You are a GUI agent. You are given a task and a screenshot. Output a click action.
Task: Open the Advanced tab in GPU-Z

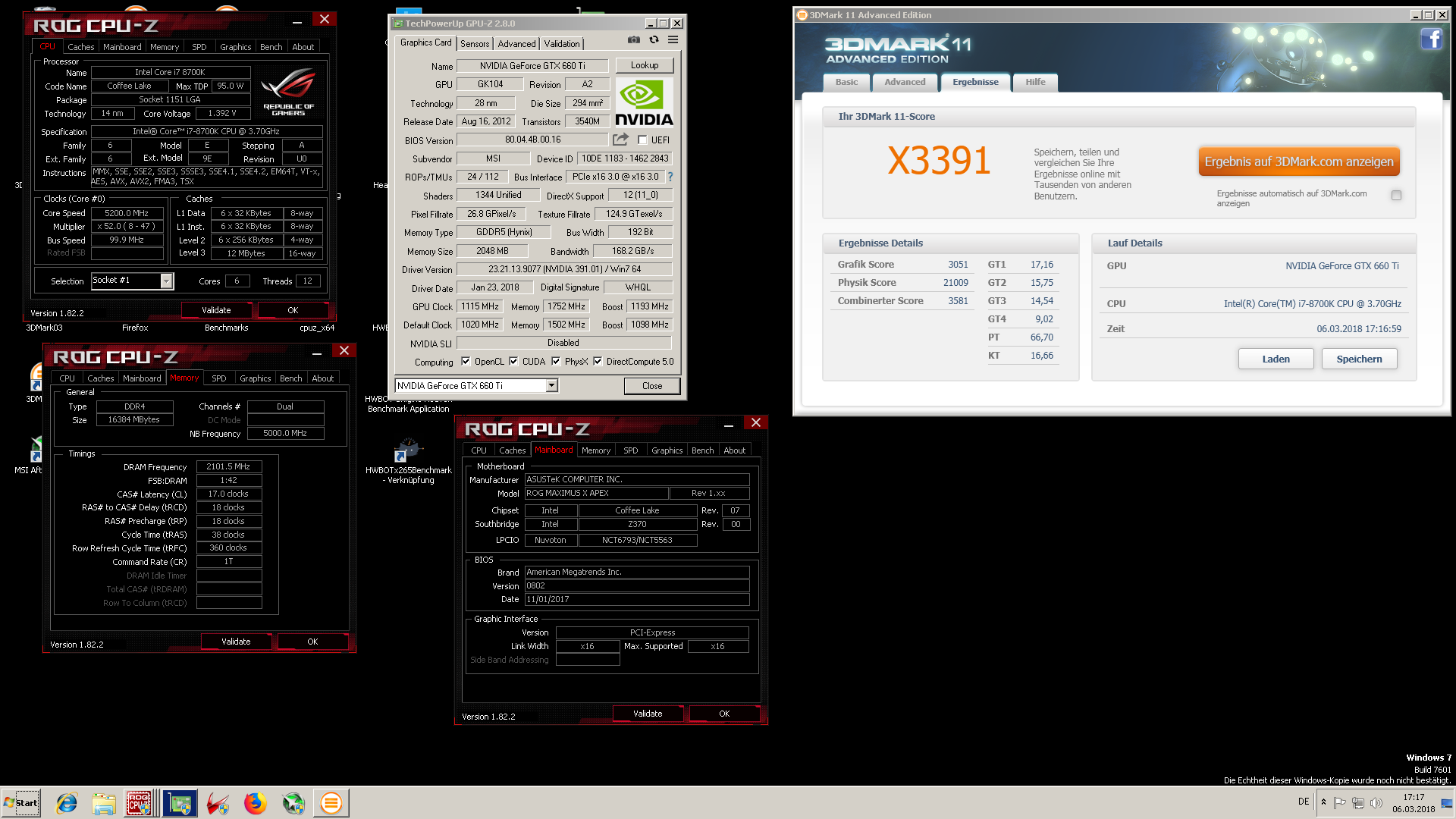point(516,44)
